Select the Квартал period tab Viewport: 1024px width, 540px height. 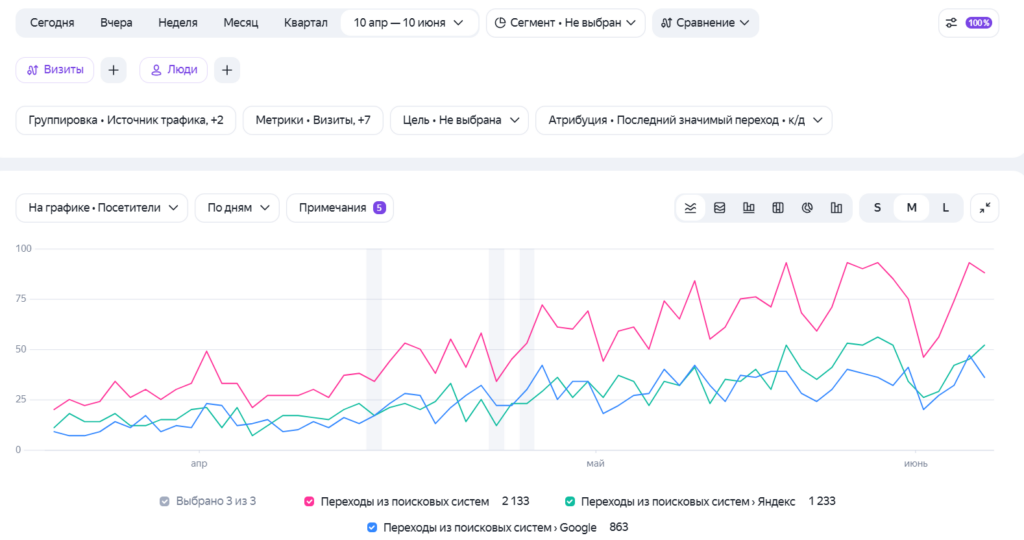pyautogui.click(x=306, y=23)
